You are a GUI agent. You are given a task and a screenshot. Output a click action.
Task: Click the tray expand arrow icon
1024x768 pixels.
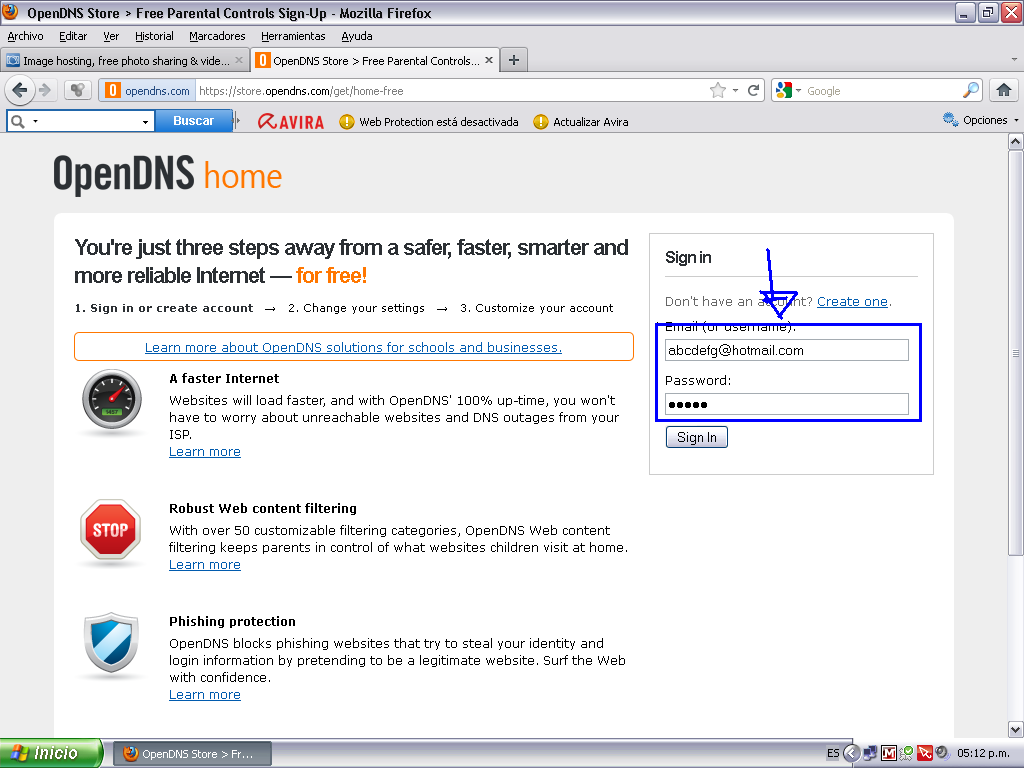[x=851, y=753]
